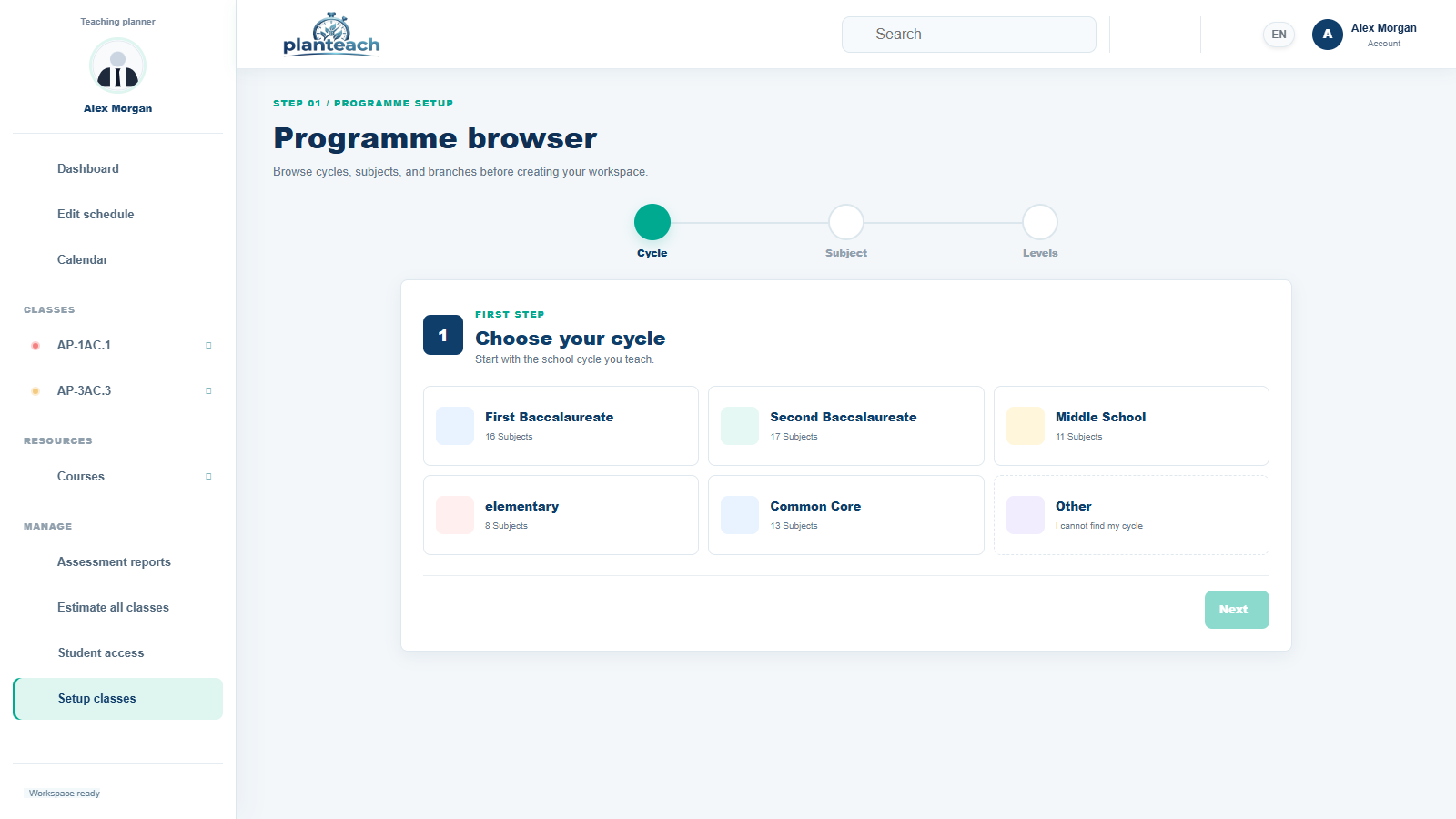
Task: Select Setup classes in sidebar
Action: point(117,699)
